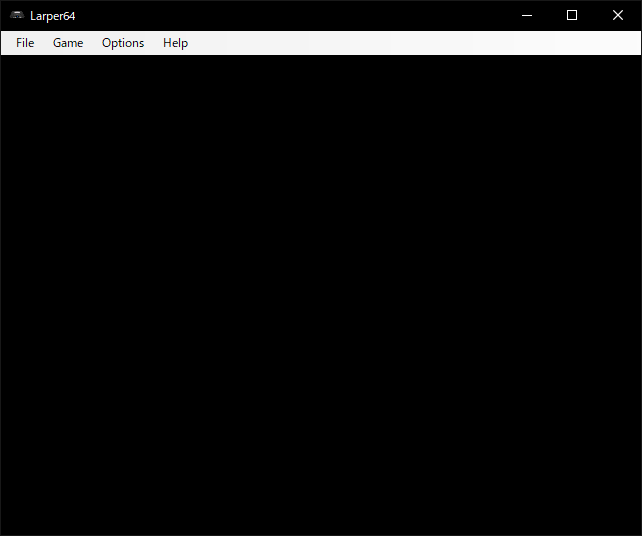The height and width of the screenshot is (536, 642).
Task: Click the black emulator display area
Action: (320, 295)
